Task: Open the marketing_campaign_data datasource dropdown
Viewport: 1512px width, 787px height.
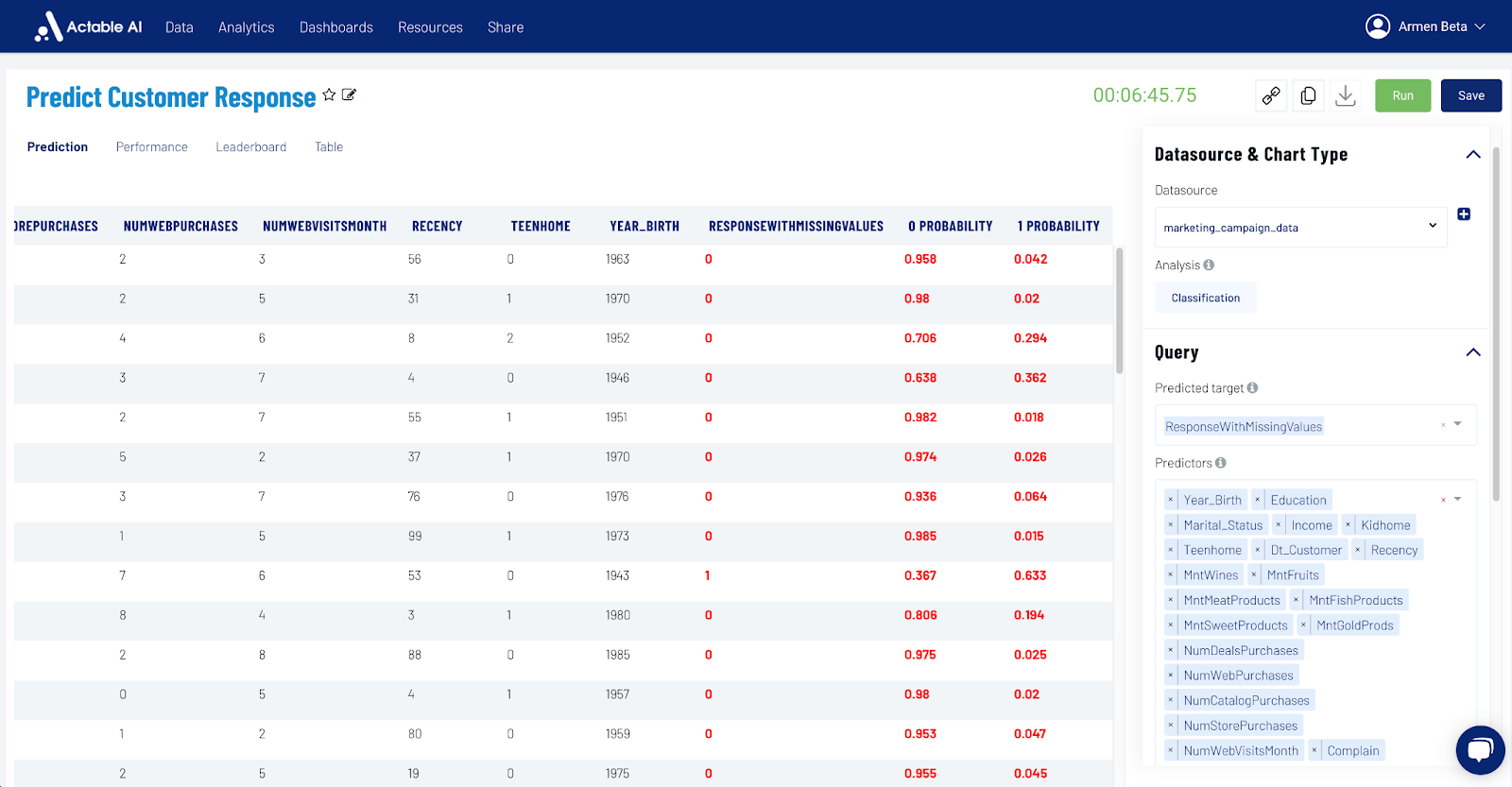Action: [x=1300, y=227]
